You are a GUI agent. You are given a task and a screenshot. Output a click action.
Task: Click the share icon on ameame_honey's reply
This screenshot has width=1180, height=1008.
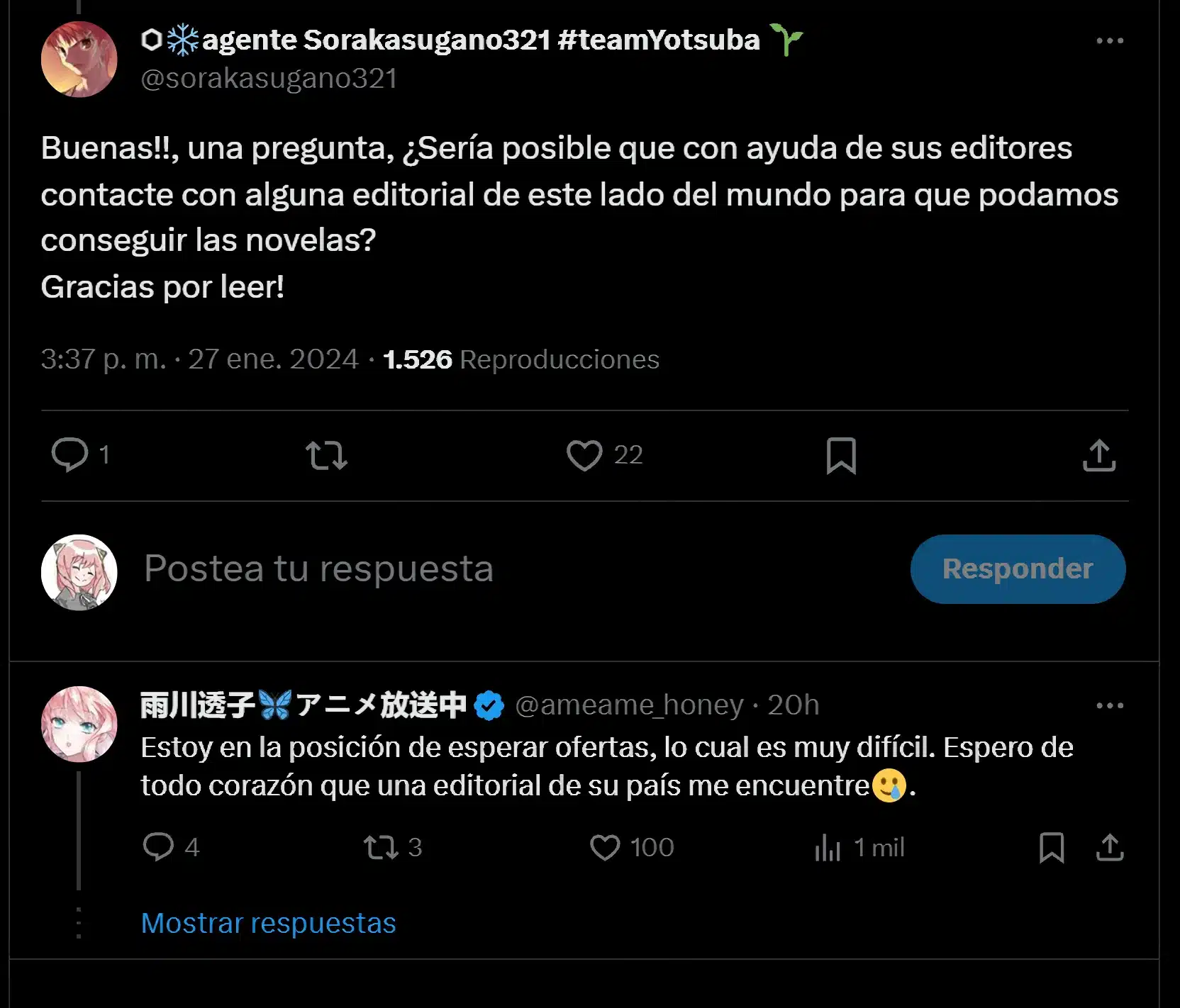[x=1111, y=848]
